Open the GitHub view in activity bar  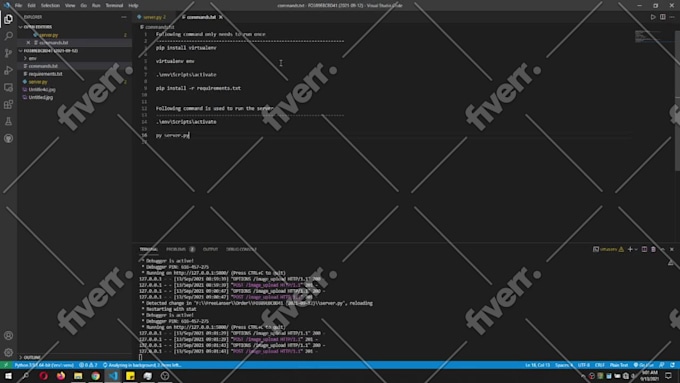8,138
